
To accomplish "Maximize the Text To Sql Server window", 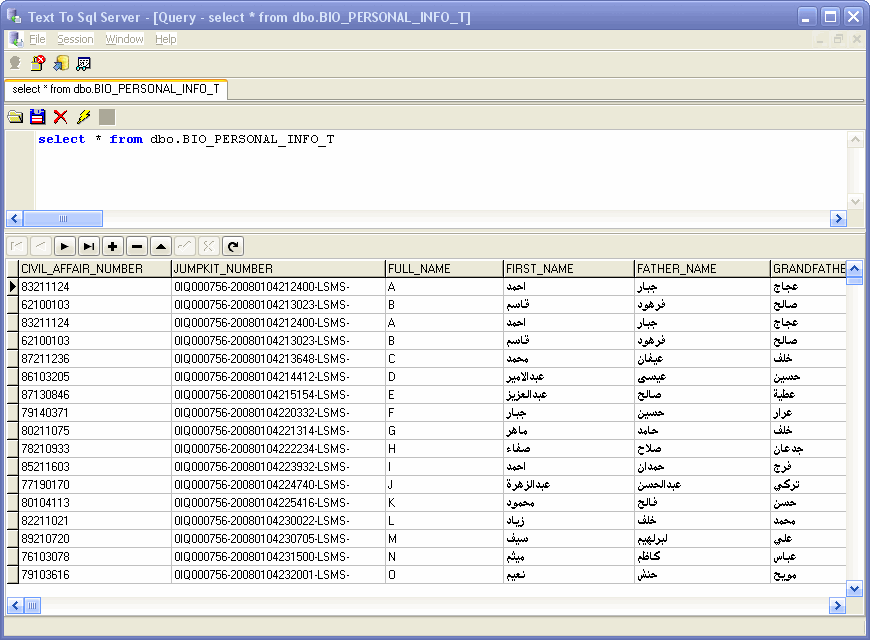I will coord(831,17).
